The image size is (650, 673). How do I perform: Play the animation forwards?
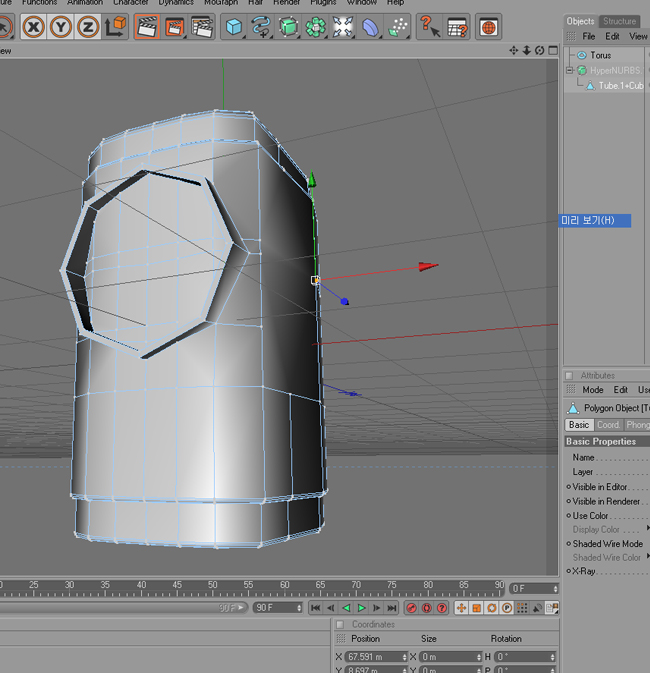[361, 608]
